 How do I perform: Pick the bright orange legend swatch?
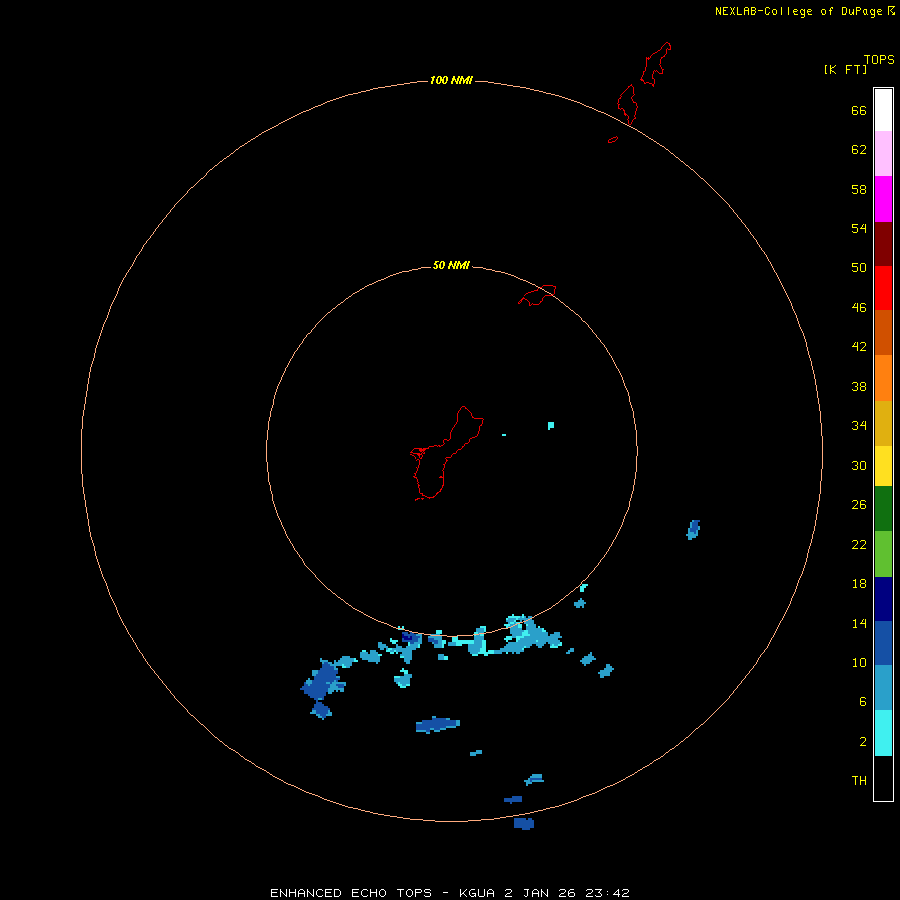[883, 378]
